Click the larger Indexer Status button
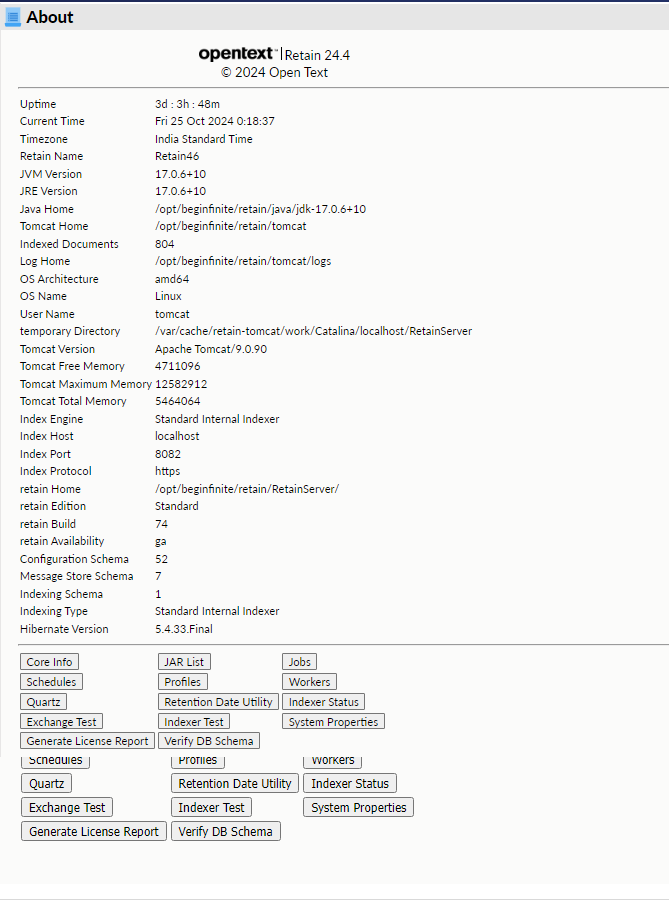 click(x=350, y=783)
